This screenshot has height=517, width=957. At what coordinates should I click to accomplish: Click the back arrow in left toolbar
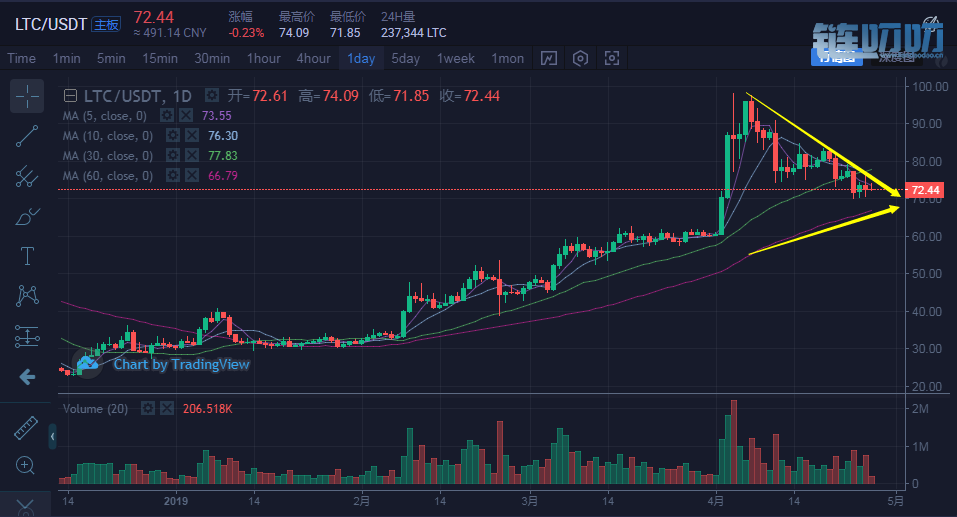click(x=27, y=377)
